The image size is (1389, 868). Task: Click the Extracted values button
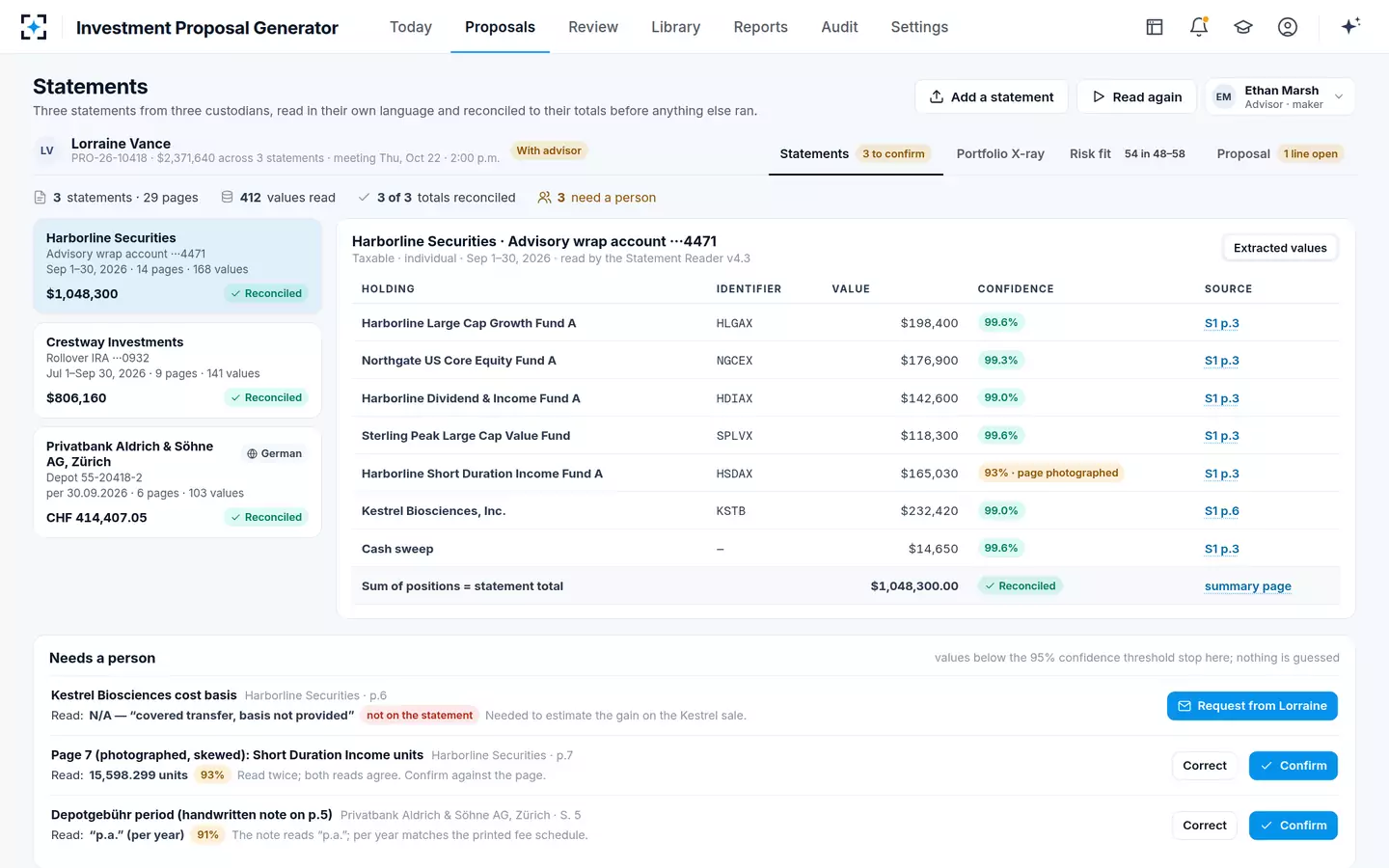[1280, 248]
